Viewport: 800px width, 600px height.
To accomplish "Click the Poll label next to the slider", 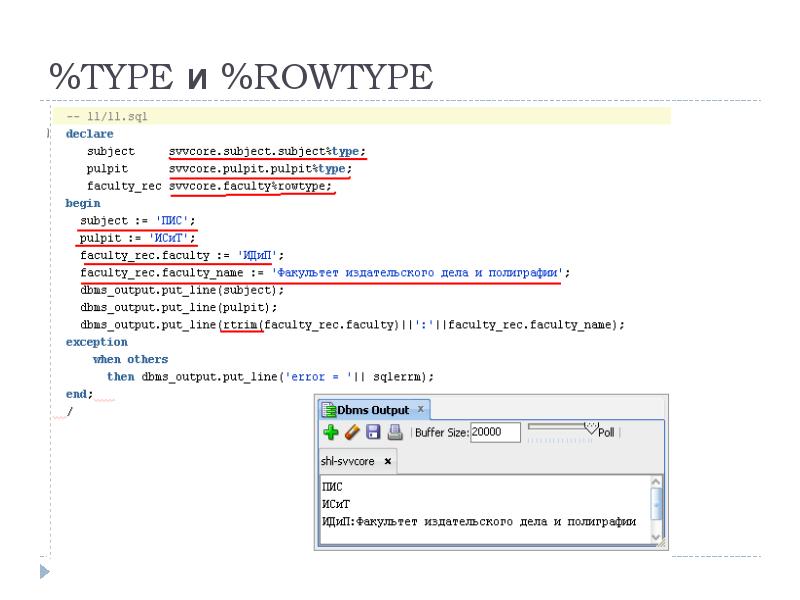I will [607, 432].
